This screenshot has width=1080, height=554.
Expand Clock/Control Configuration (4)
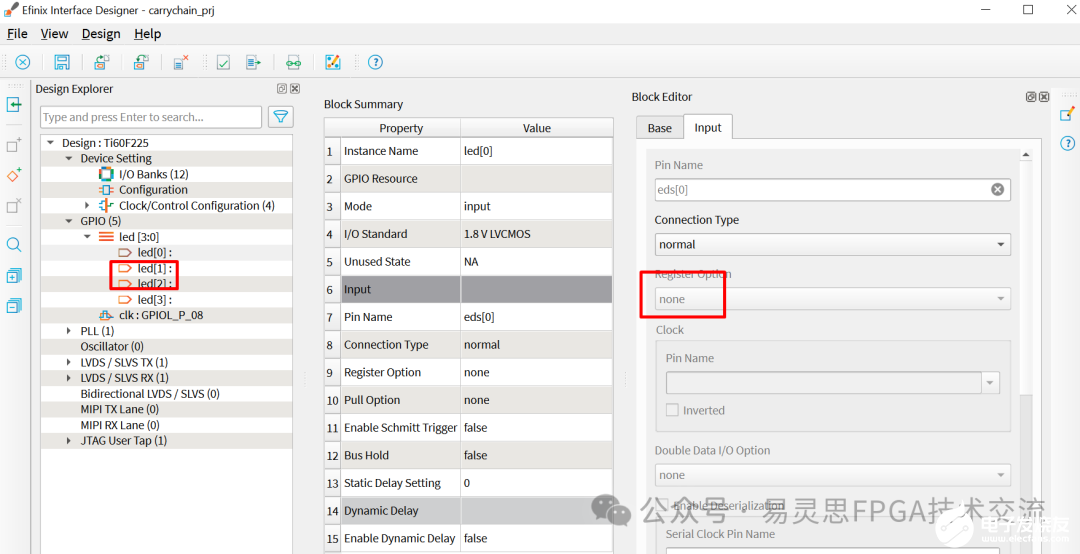(87, 205)
